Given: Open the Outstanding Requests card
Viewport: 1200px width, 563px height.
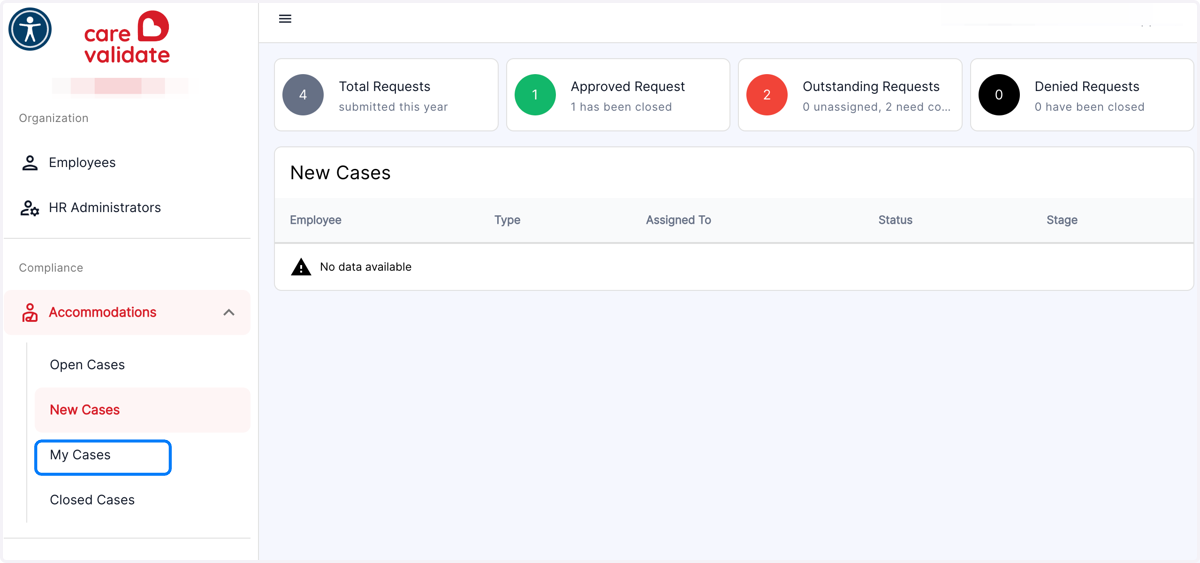Looking at the screenshot, I should coord(850,95).
